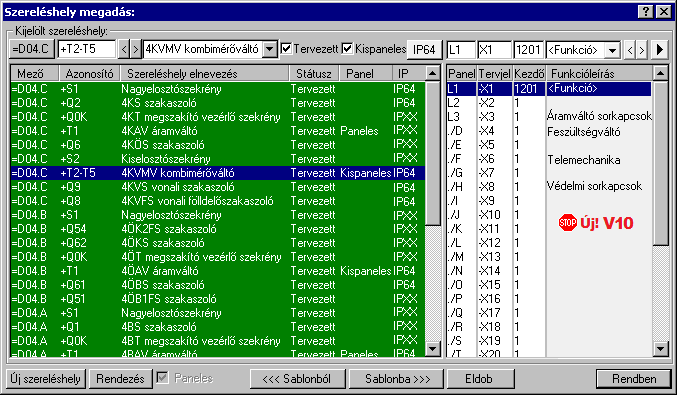Click the left list scrollbar thumb
Screen dimensions: 677x395
(433, 153)
